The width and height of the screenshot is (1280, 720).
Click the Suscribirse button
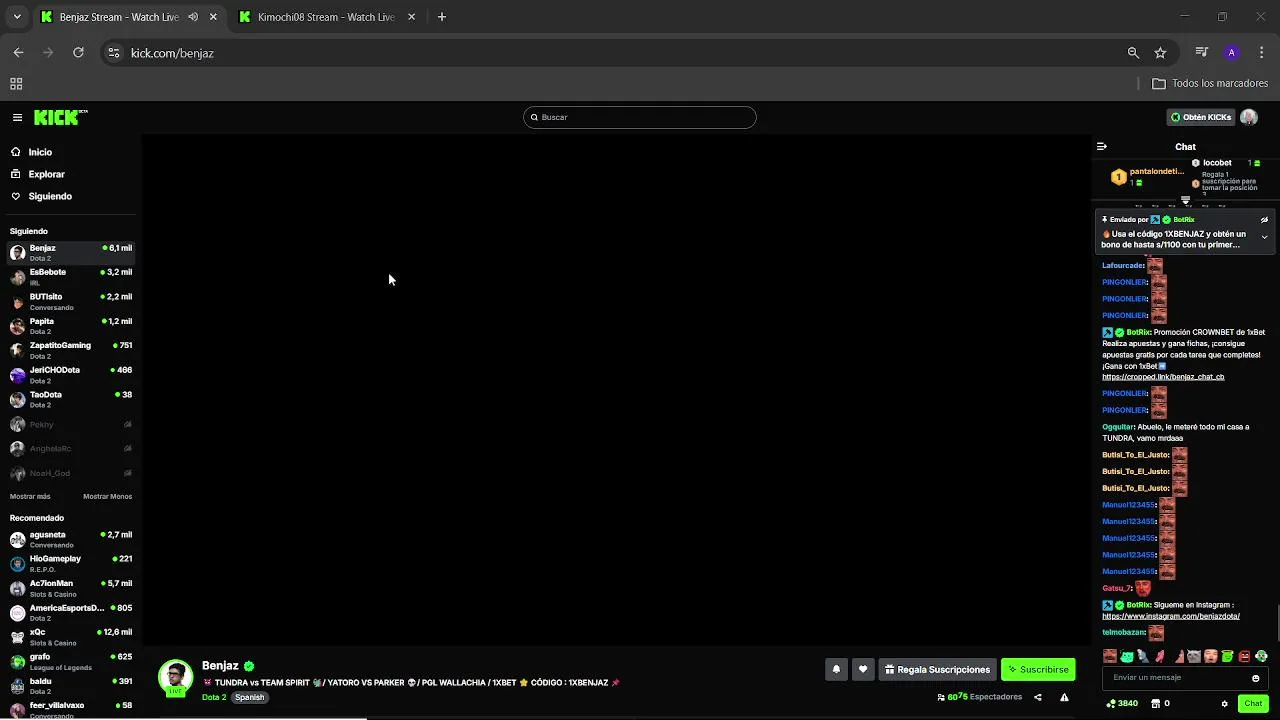[x=1038, y=669]
